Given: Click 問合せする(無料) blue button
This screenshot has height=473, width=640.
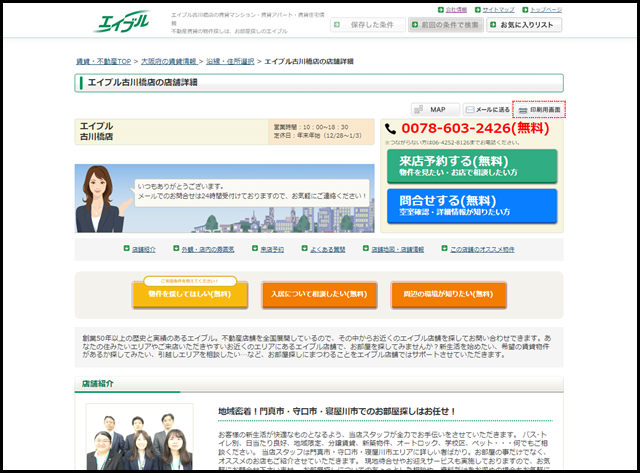Looking at the screenshot, I should [471, 206].
